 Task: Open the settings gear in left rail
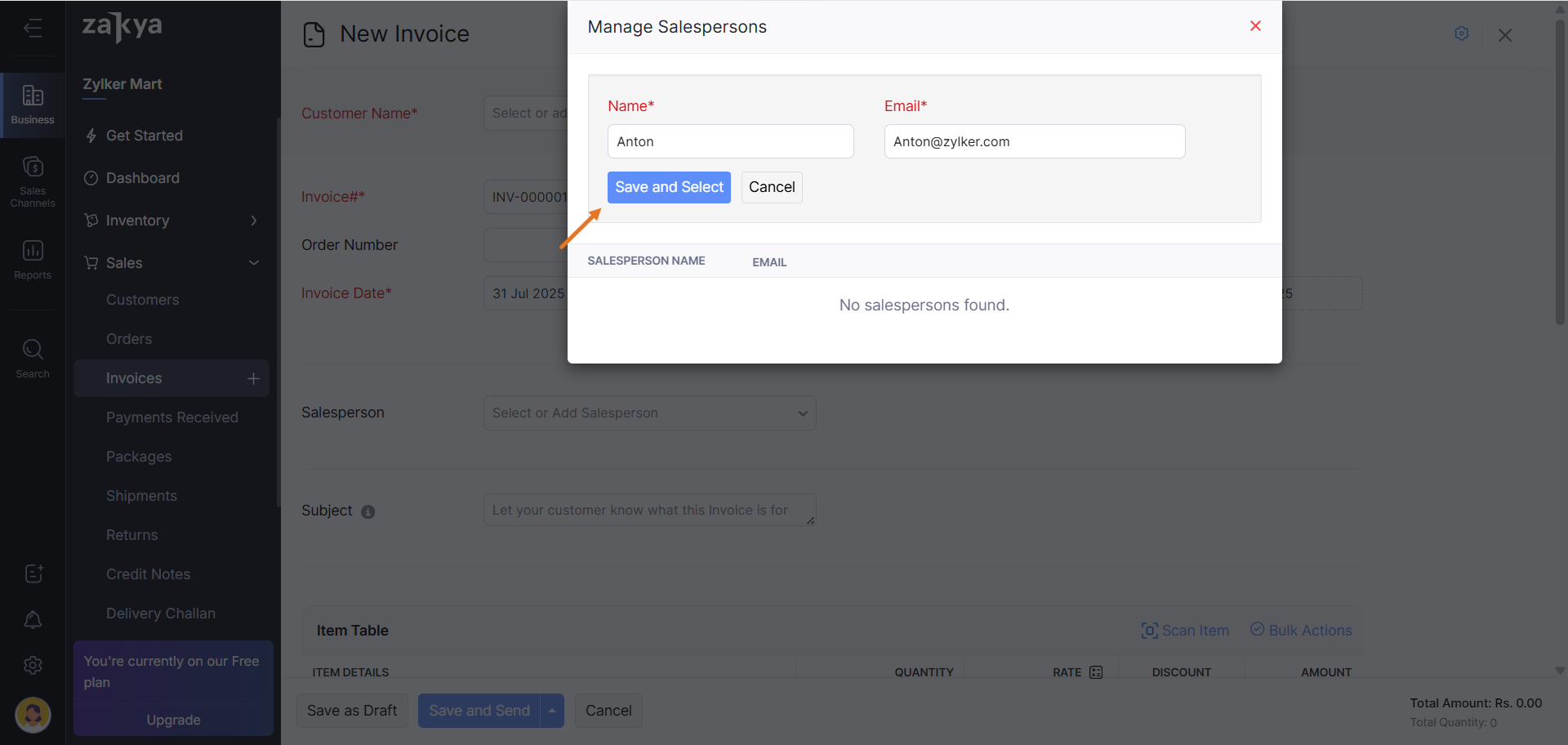click(x=33, y=666)
